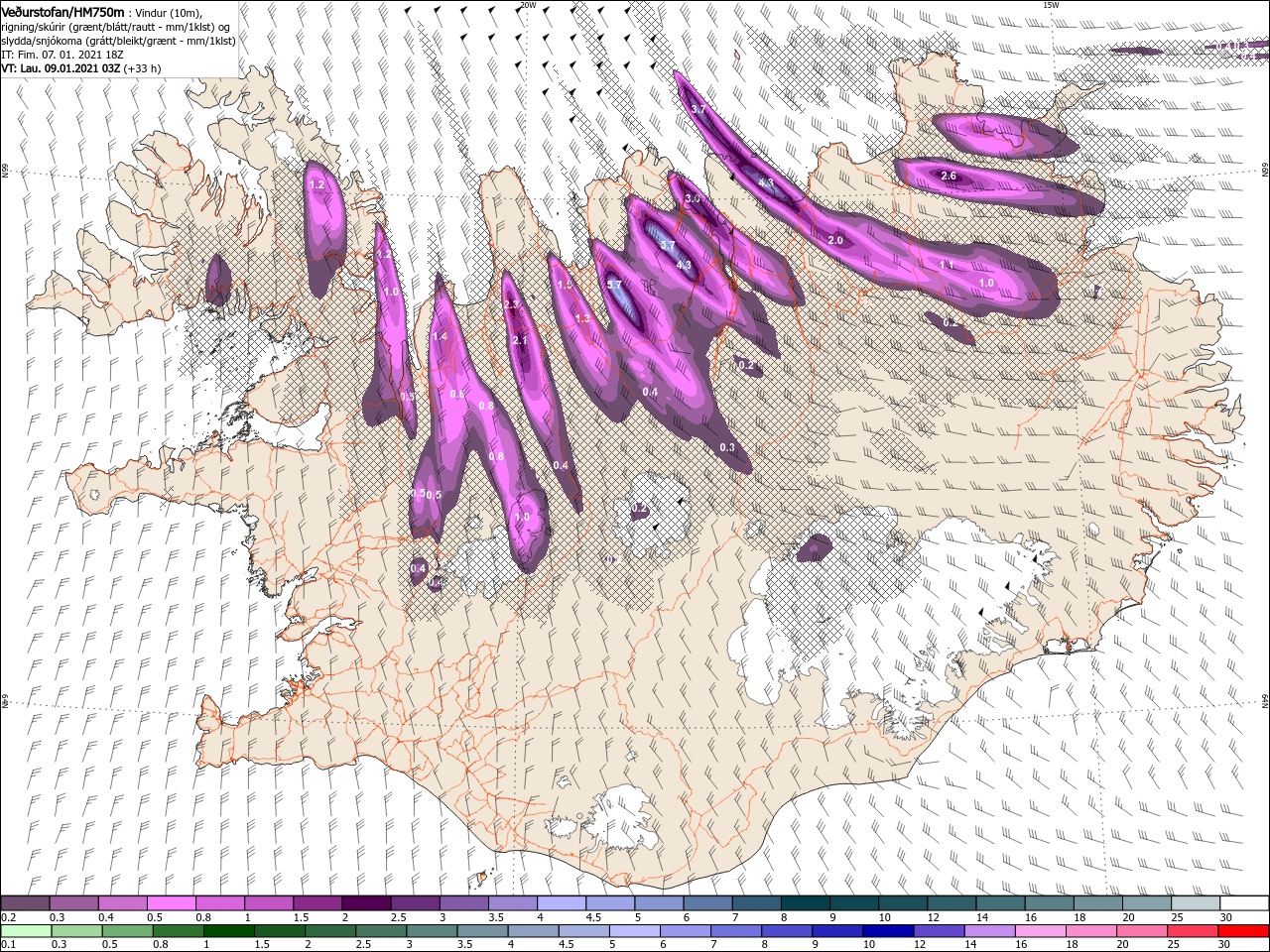This screenshot has width=1270, height=952.
Task: Click the 1.3 precipitation value label
Action: [582, 318]
